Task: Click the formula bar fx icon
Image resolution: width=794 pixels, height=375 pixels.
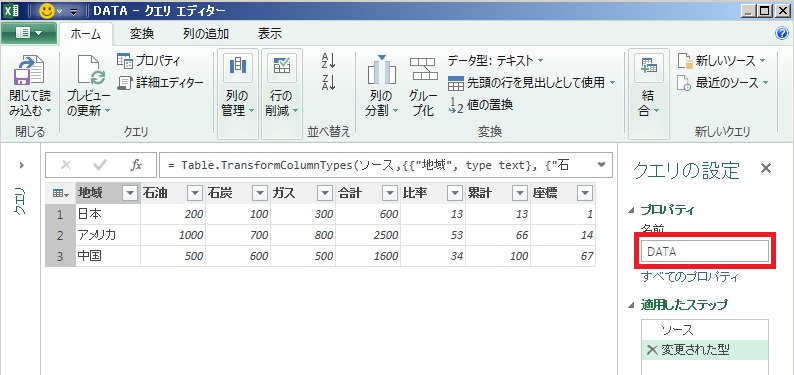Action: click(x=136, y=165)
